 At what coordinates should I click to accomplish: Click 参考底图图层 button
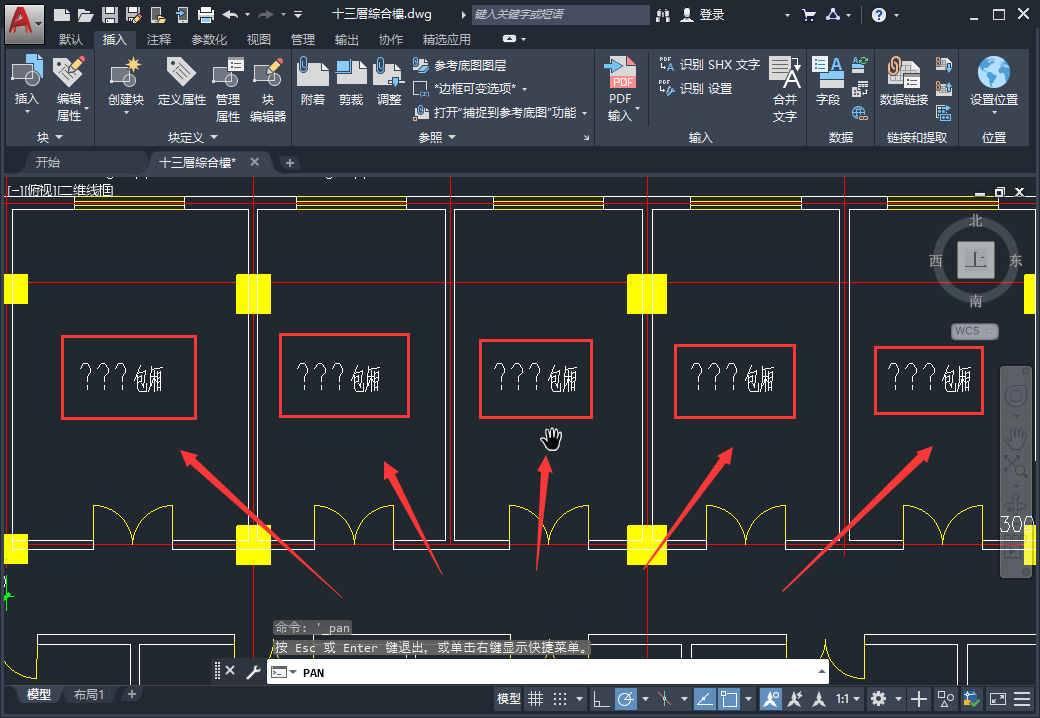[460, 65]
